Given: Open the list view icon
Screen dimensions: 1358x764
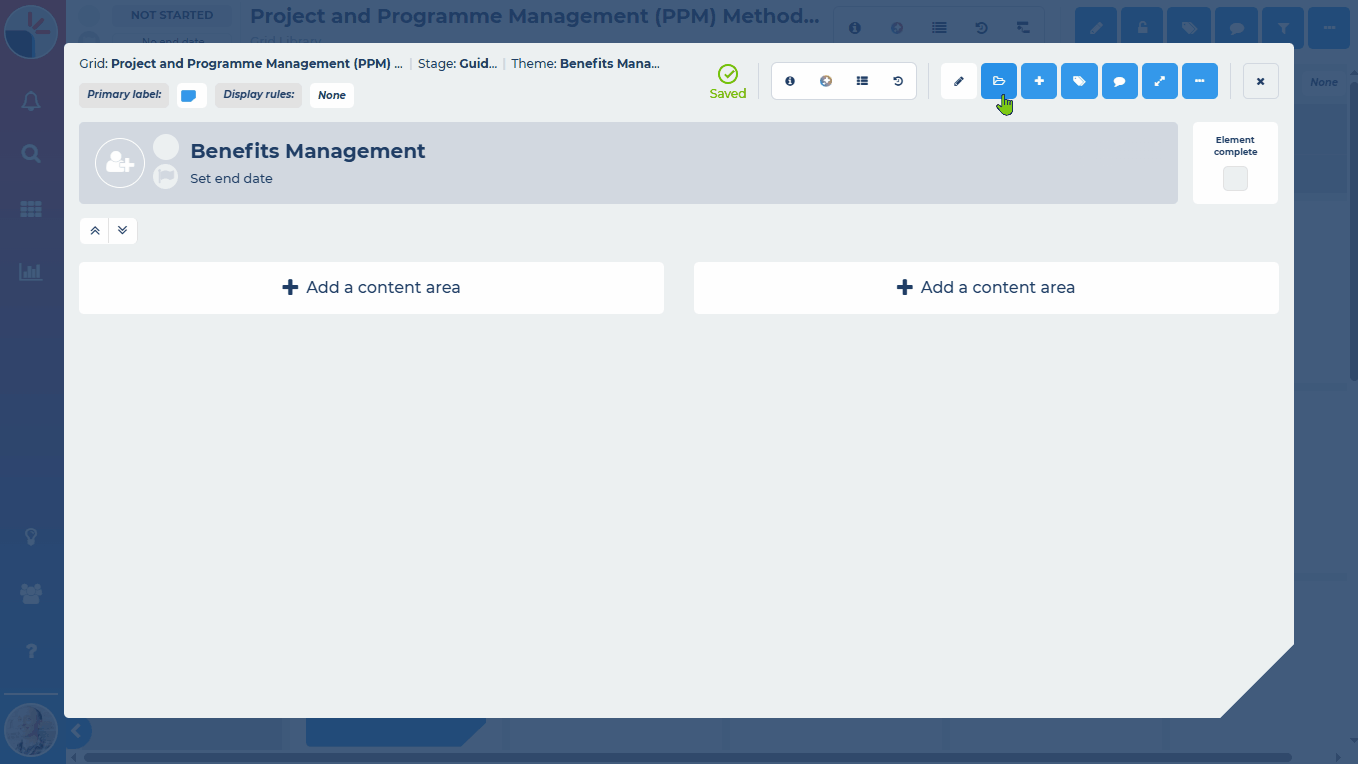Looking at the screenshot, I should [x=862, y=81].
